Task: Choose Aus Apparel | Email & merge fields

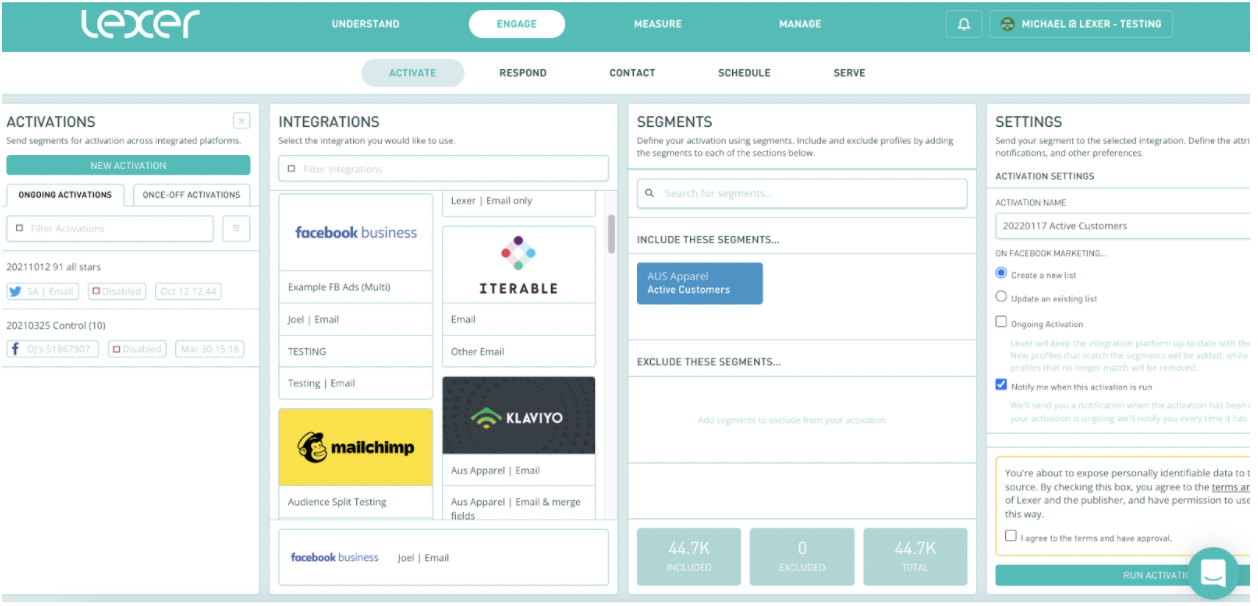Action: coord(518,504)
